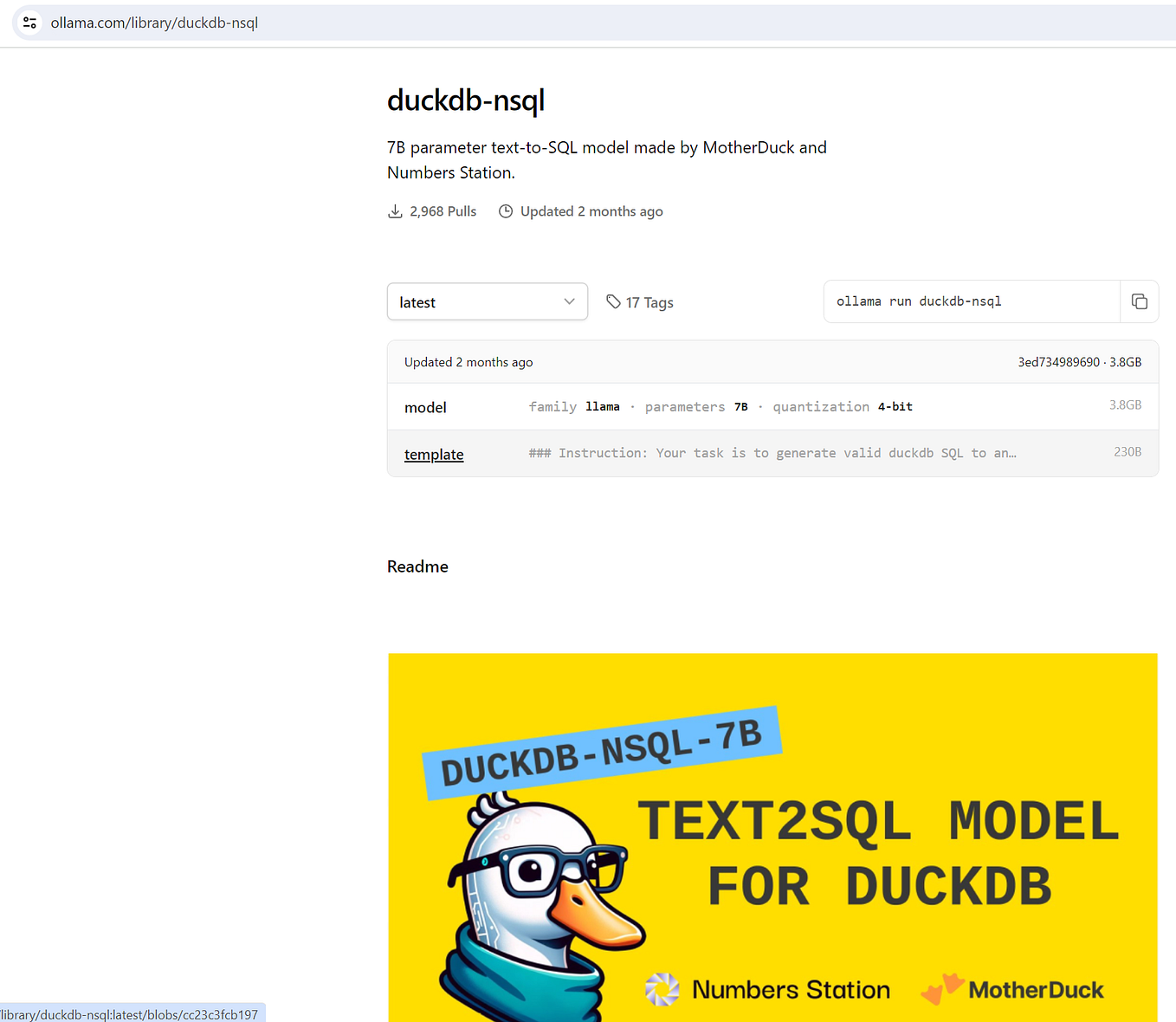Click the digest 3ed734989690
The width and height of the screenshot is (1176, 1022).
pos(1059,362)
